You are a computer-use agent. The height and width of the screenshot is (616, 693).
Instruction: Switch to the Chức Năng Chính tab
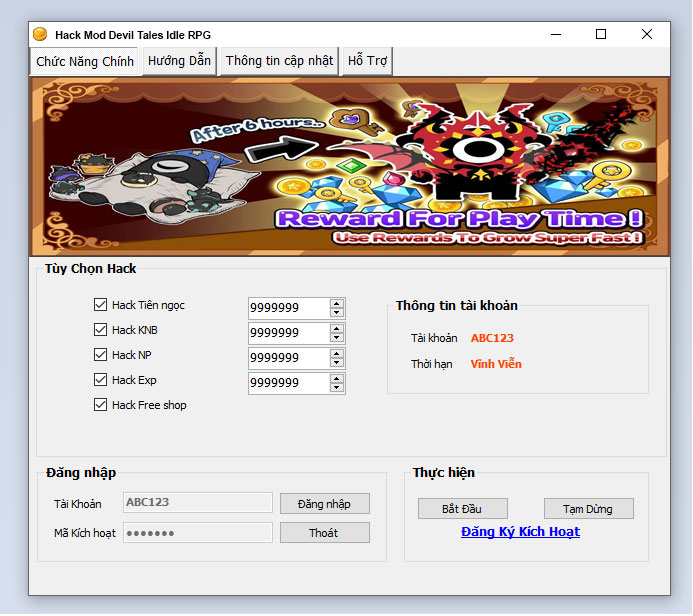[85, 61]
